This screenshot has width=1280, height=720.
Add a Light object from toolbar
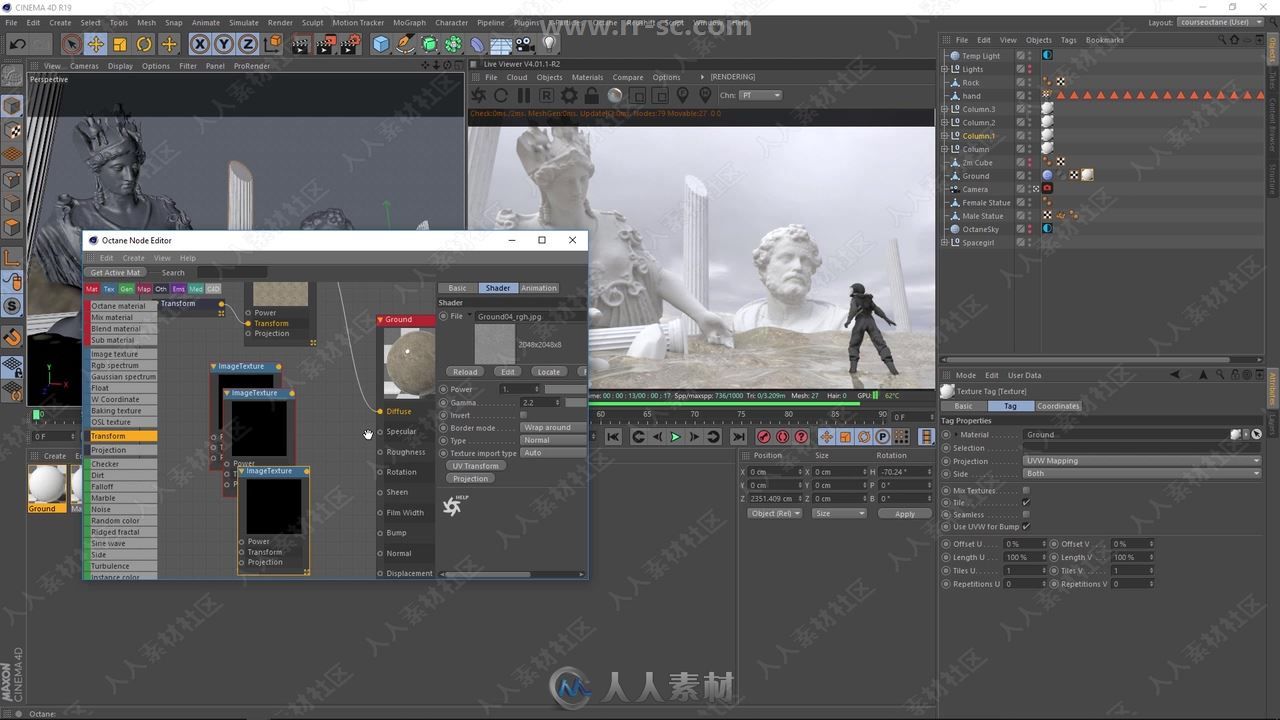(549, 44)
